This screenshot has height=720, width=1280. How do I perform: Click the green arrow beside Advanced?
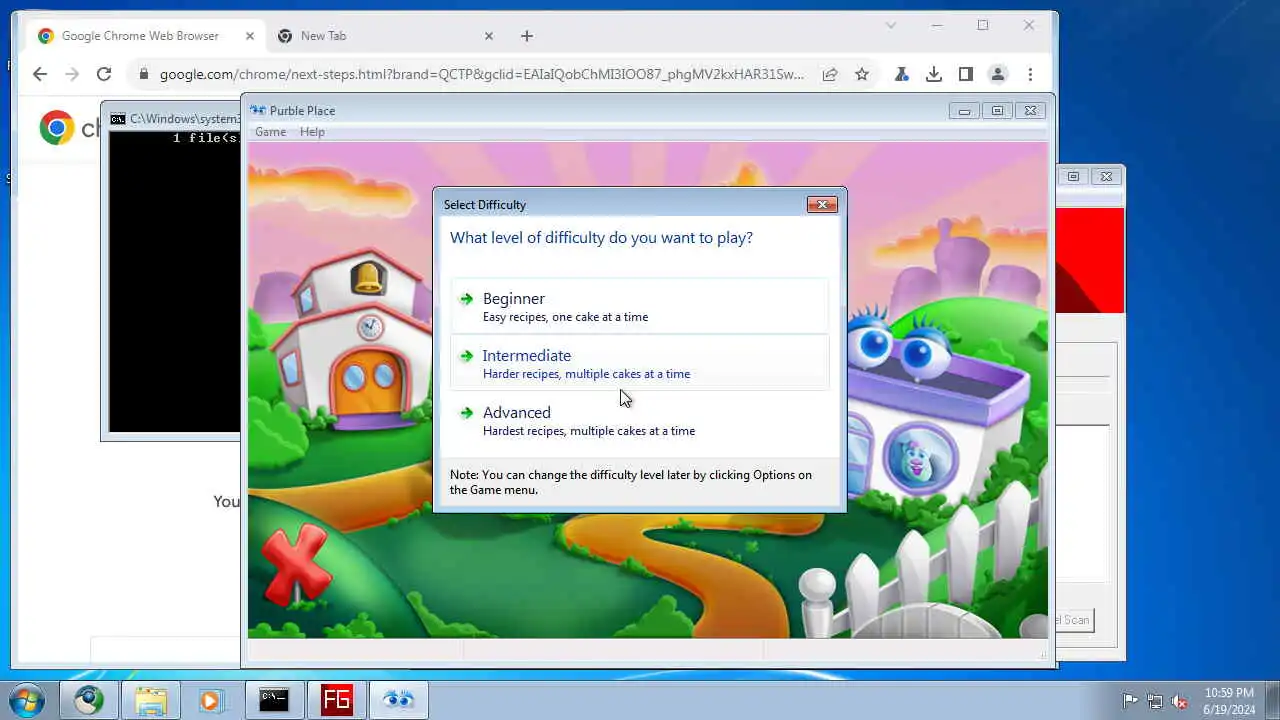pos(466,413)
